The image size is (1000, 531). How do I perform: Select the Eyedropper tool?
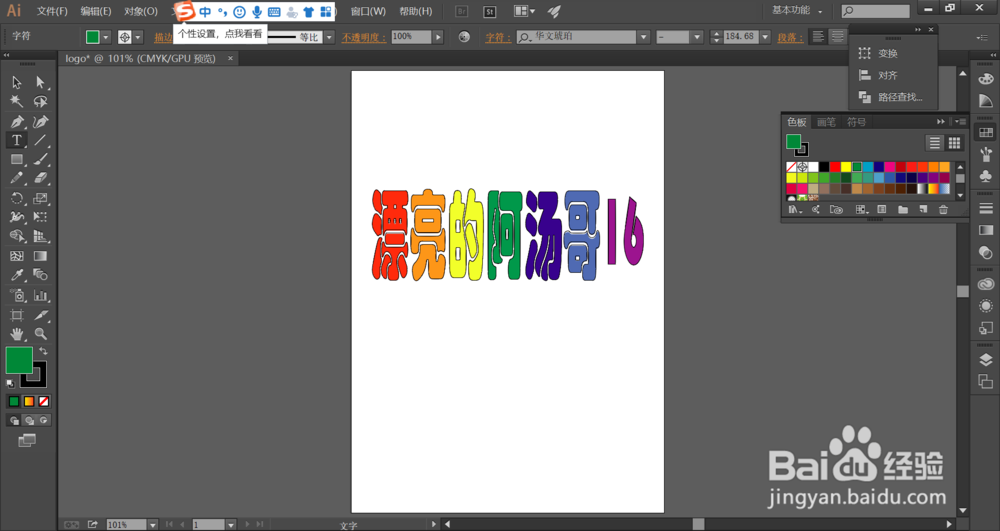(x=17, y=275)
